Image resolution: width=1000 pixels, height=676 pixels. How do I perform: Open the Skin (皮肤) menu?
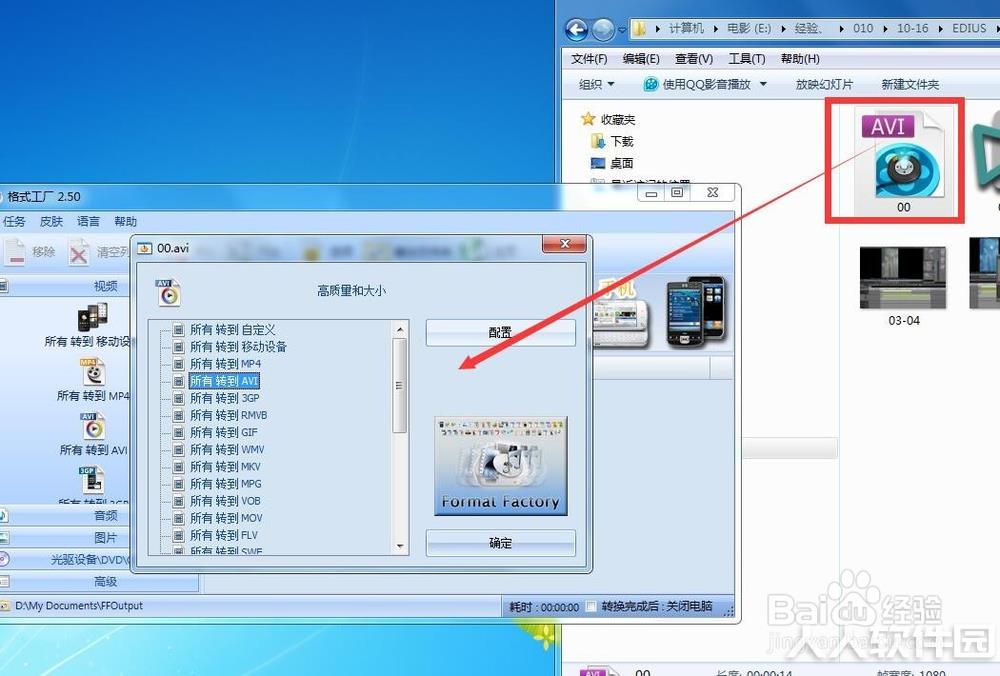pos(51,221)
